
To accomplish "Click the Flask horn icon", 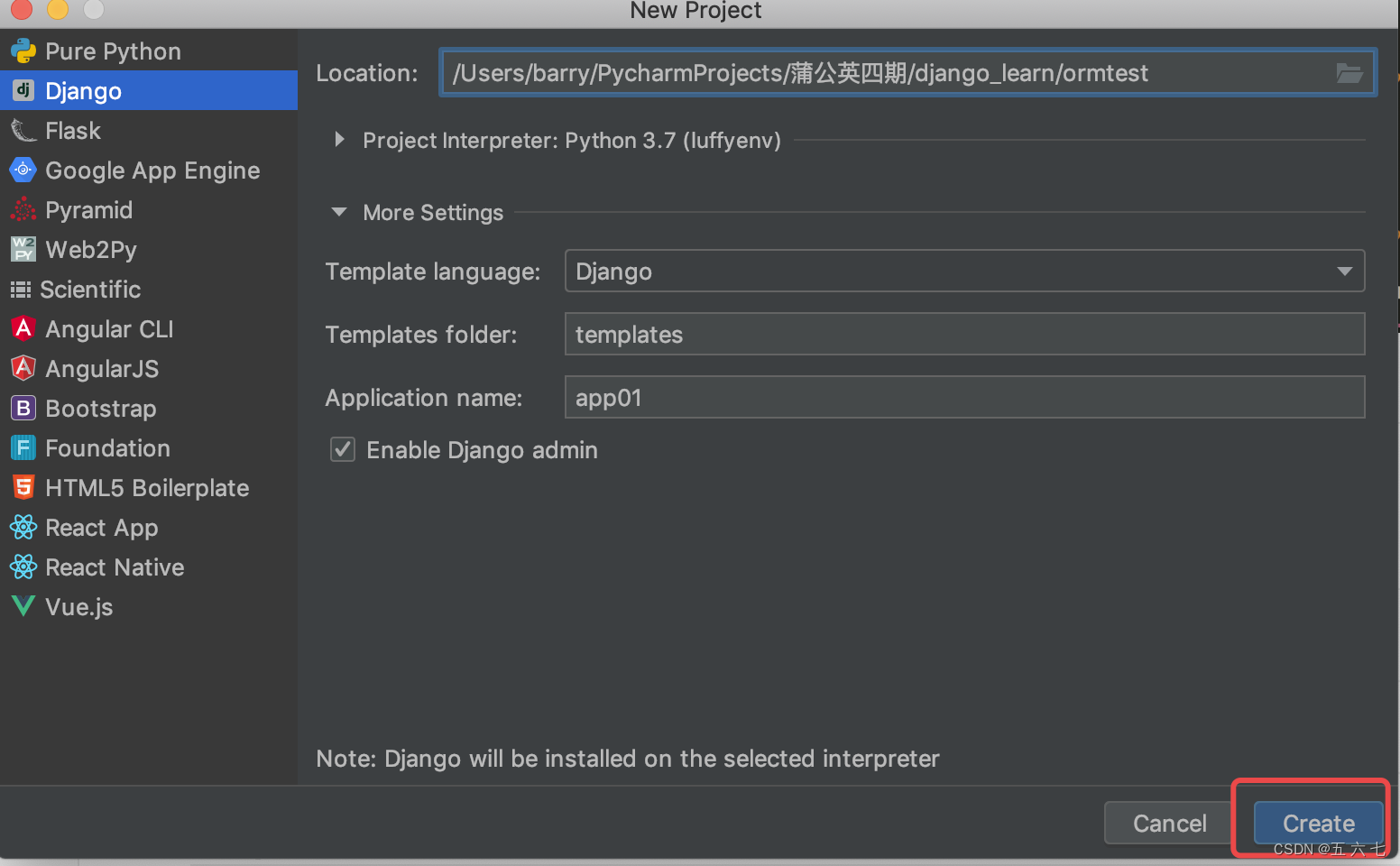I will point(23,131).
